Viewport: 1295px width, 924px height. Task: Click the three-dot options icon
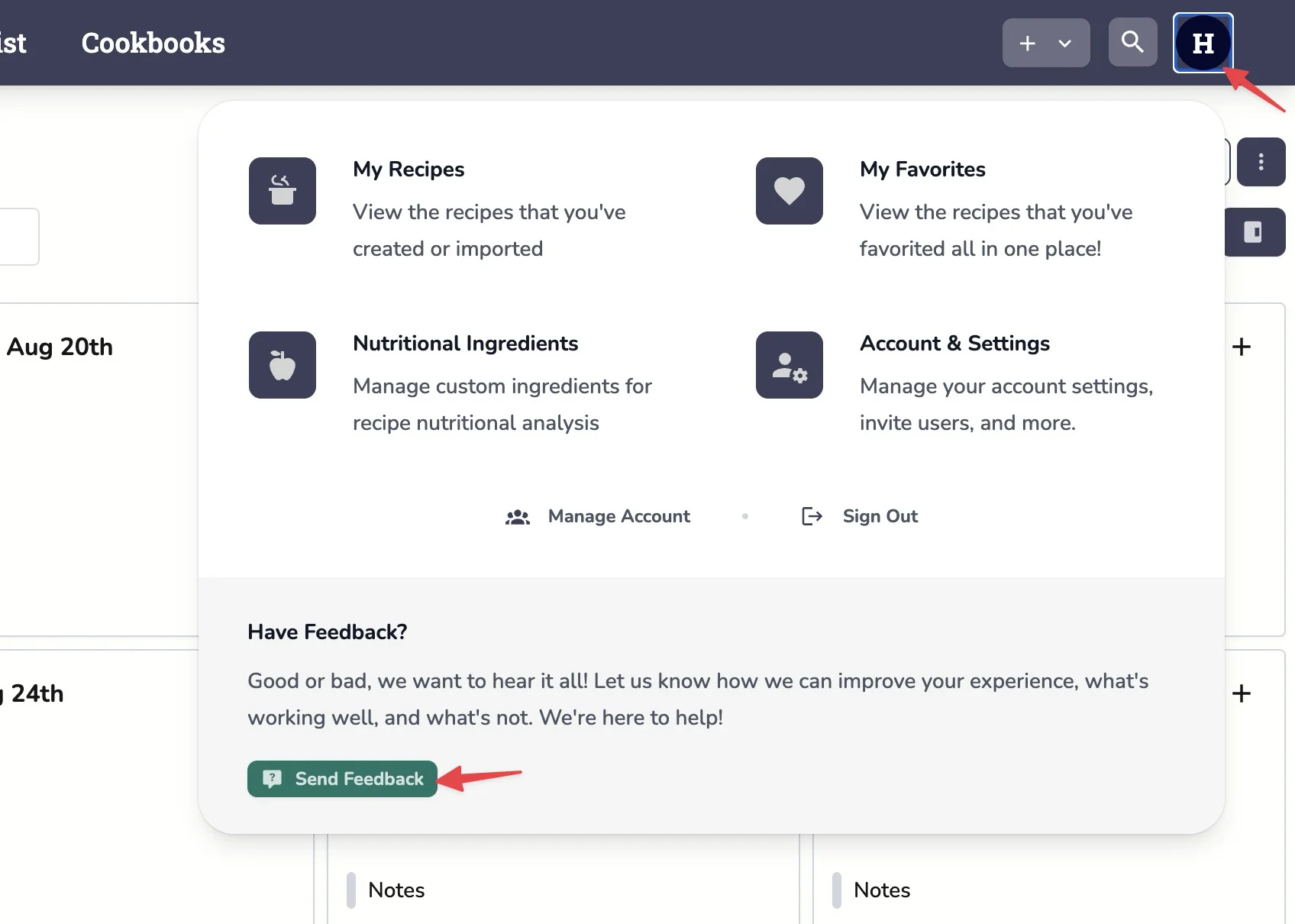(x=1261, y=162)
